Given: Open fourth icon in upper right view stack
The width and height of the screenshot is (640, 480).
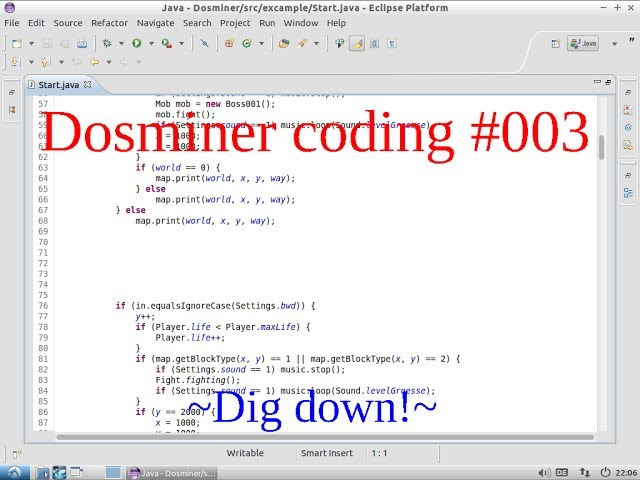Looking at the screenshot, I should (x=628, y=145).
